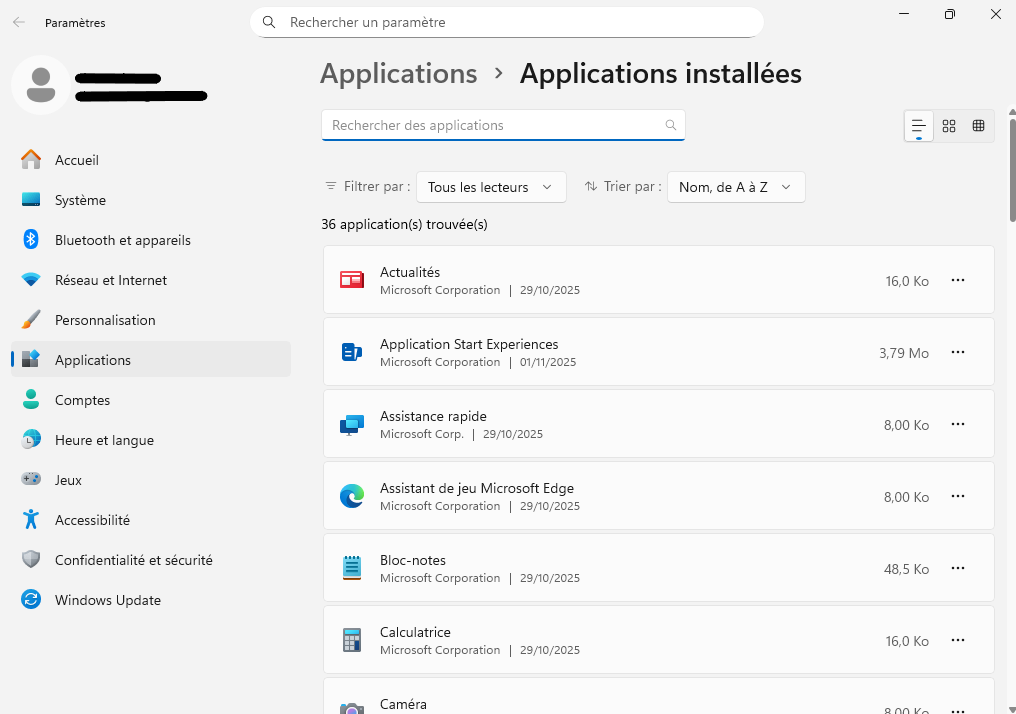Screen dimensions: 1016x714
Task: Open Windows Update in the sidebar
Action: click(x=108, y=600)
